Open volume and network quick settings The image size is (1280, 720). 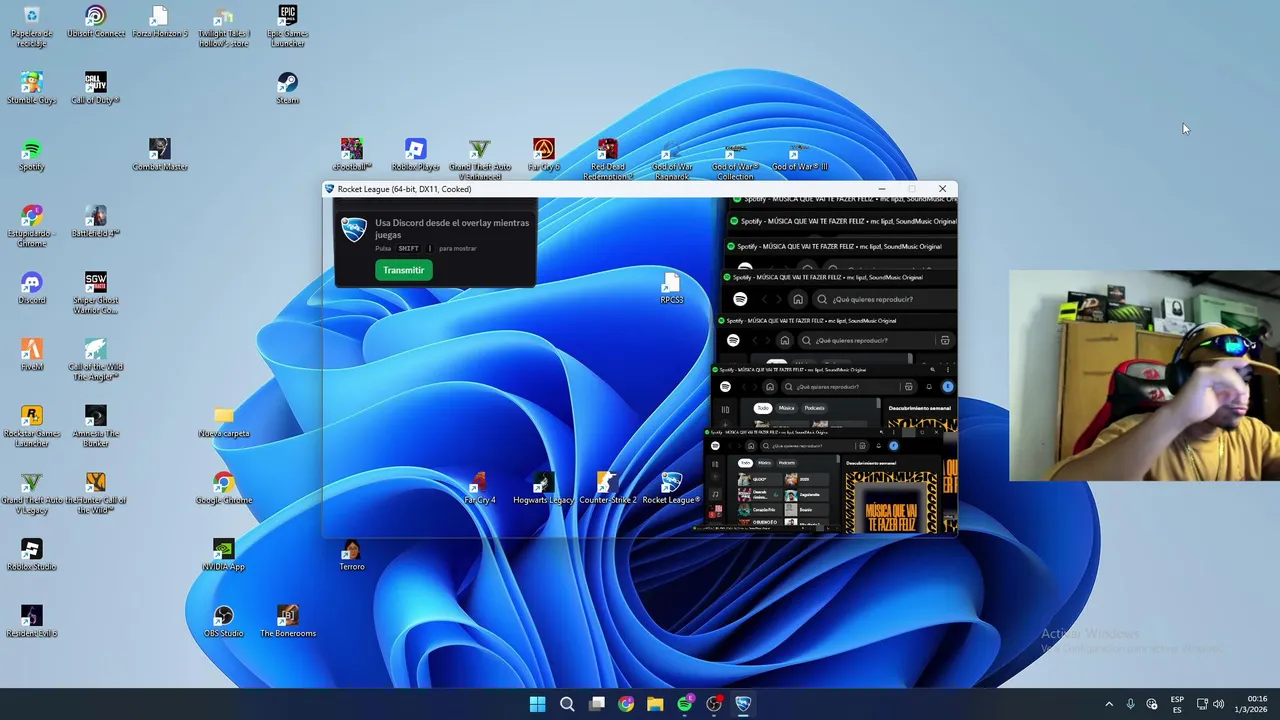[x=1210, y=704]
